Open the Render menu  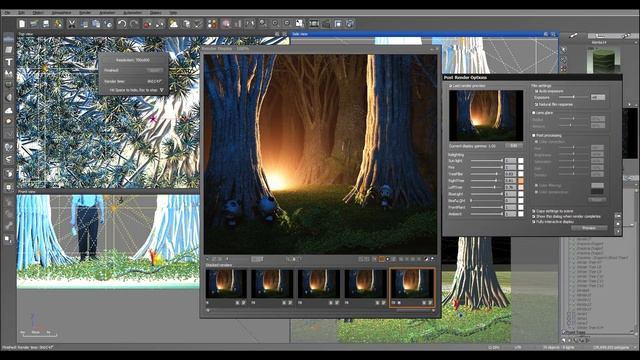click(x=85, y=13)
